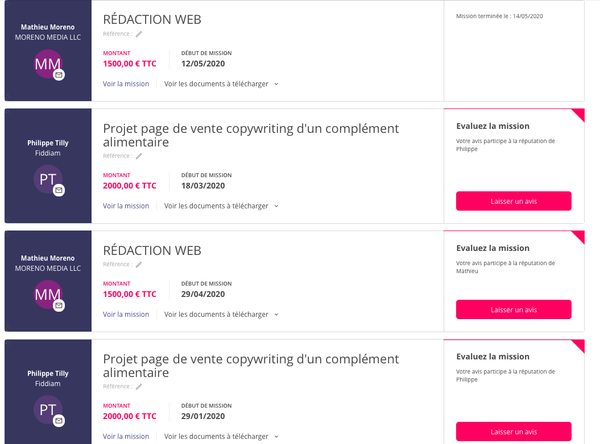View the mission that started 29/01/2020
Screen dimensions: 600x444
point(126,436)
